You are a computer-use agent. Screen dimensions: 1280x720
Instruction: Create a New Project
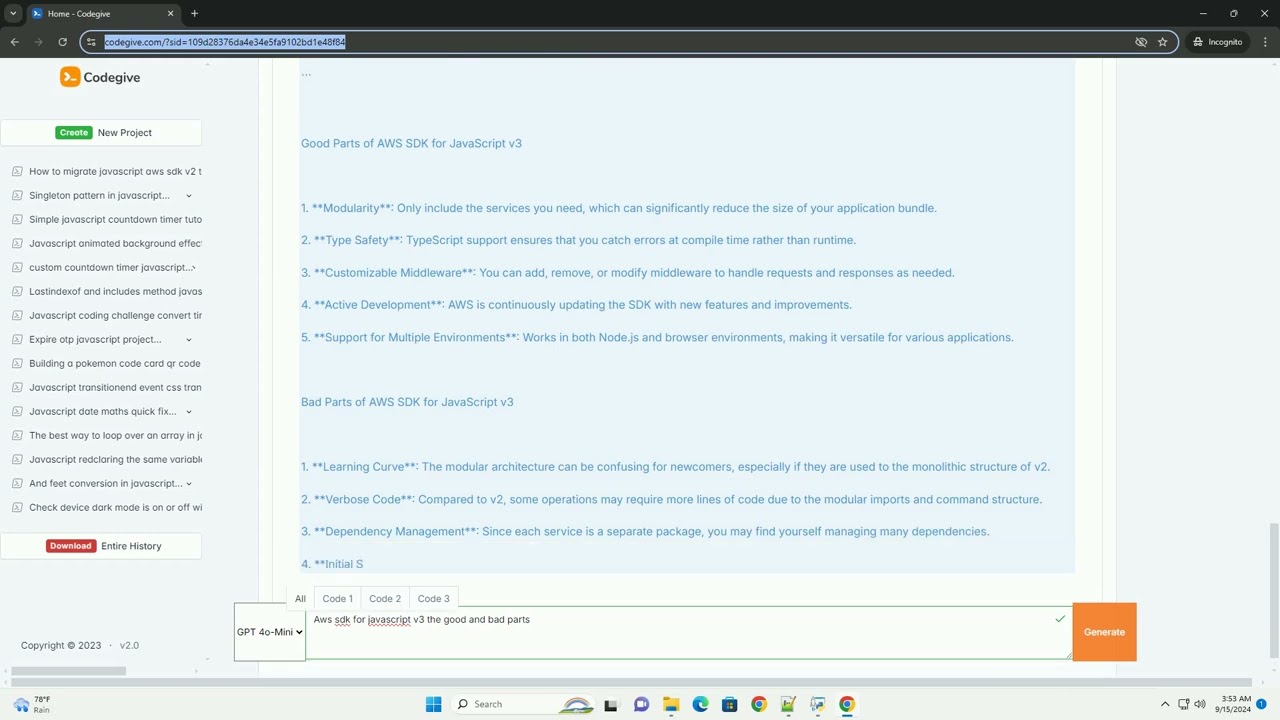[x=101, y=132]
